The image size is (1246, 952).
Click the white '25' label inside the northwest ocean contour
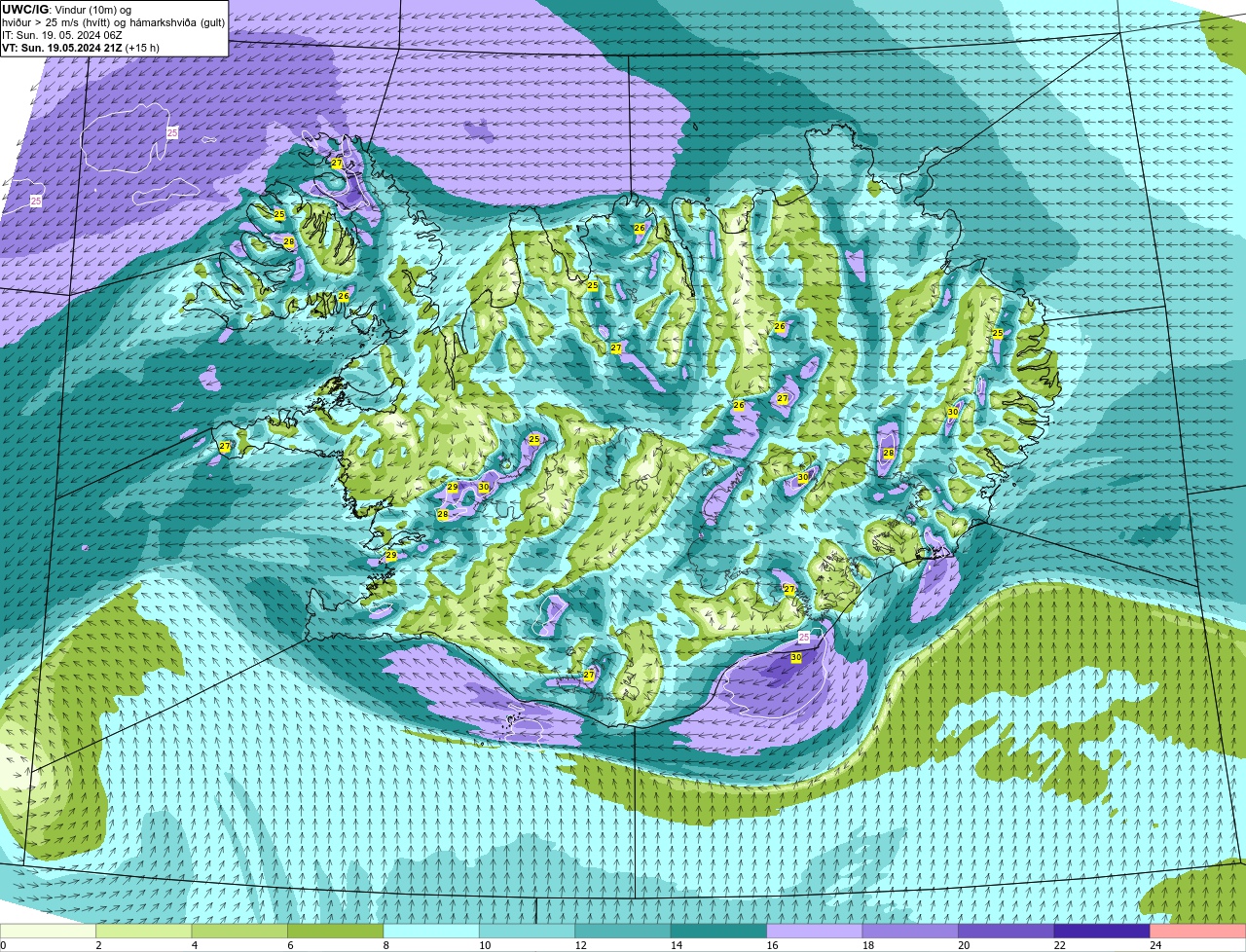[172, 131]
